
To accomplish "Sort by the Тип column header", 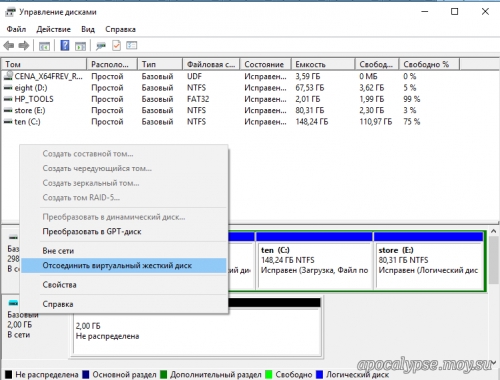I will (160, 64).
